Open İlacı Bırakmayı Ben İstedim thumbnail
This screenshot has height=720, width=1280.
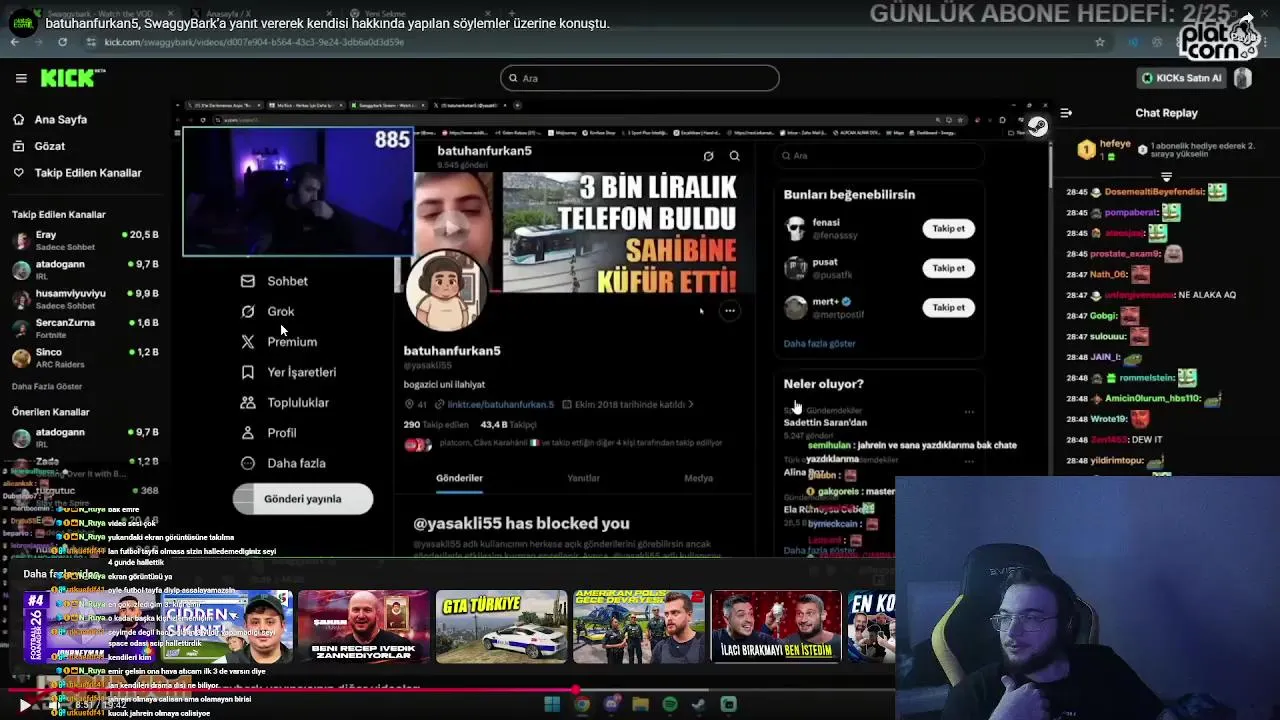(x=776, y=626)
